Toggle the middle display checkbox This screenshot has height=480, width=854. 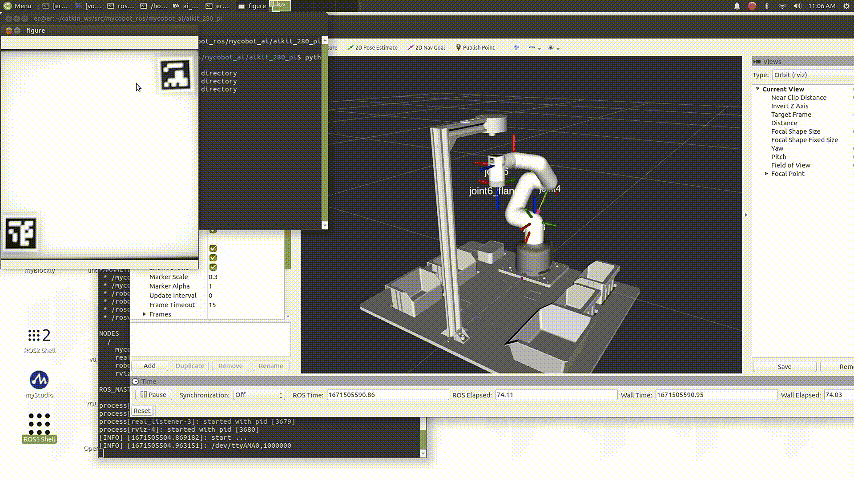pos(212,256)
